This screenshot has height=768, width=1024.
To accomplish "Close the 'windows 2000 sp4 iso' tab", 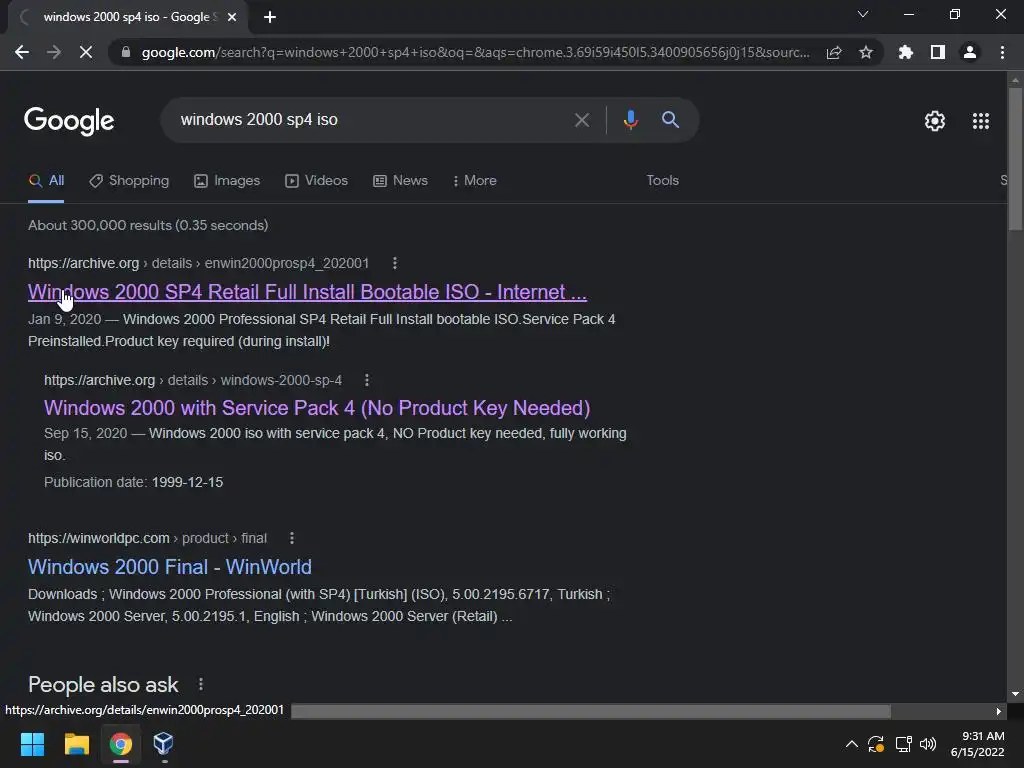I will 232,17.
